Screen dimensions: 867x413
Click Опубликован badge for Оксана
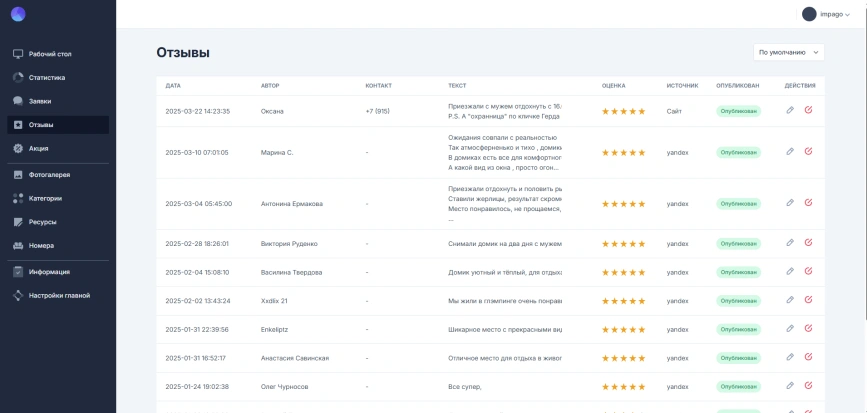(x=738, y=111)
